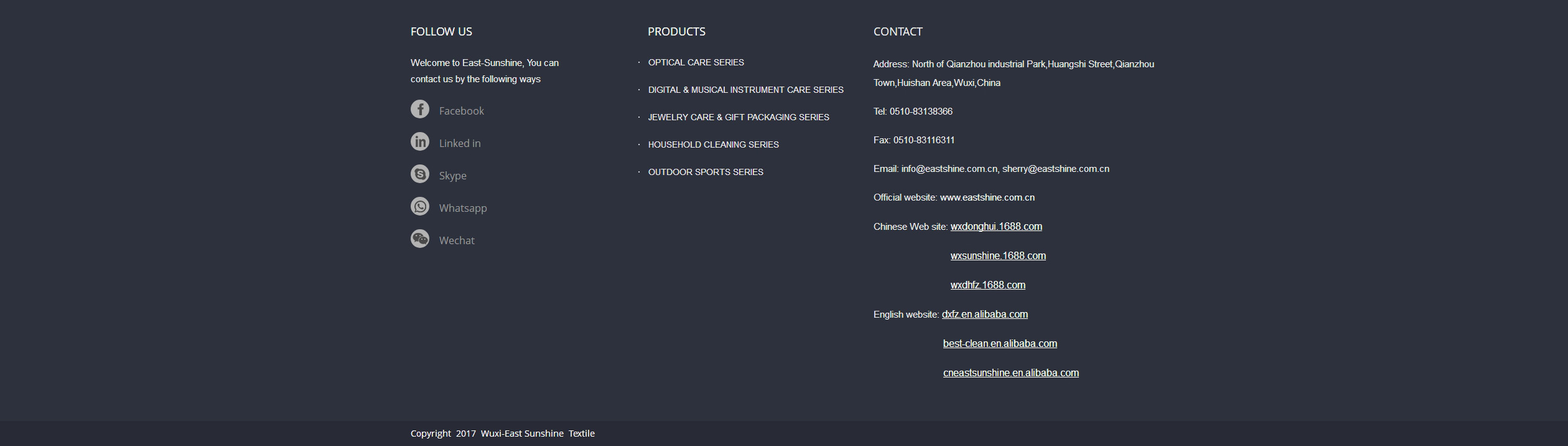Go to Optical Care Series products
This screenshot has height=446, width=1568.
[696, 62]
